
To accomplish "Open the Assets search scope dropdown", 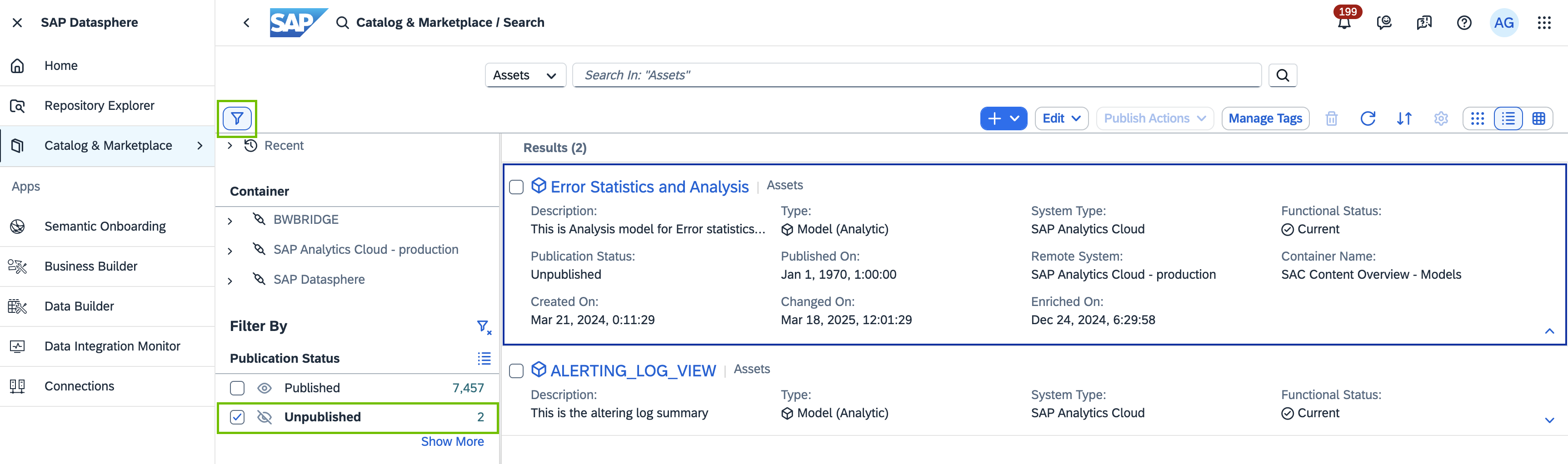I will tap(524, 75).
